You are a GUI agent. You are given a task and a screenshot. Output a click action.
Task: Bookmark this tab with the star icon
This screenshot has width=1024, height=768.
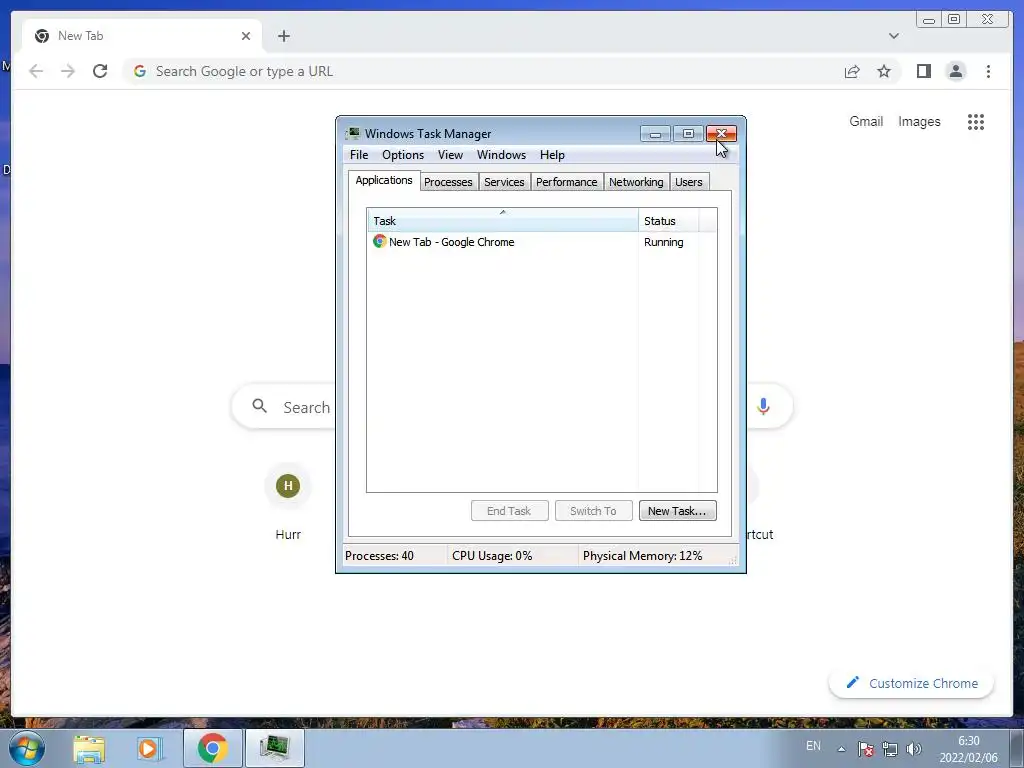pyautogui.click(x=884, y=71)
